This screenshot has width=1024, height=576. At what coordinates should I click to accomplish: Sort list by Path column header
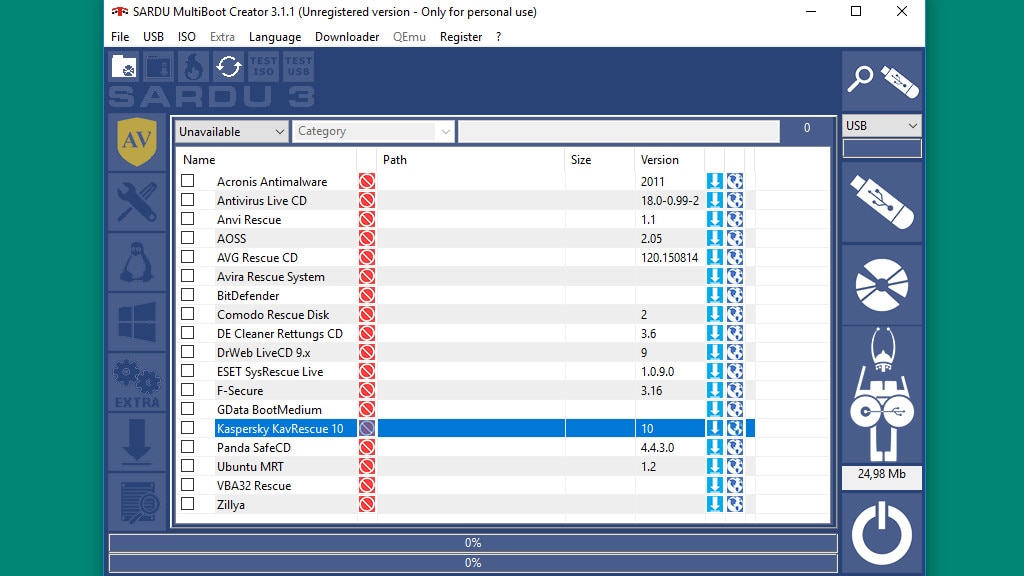tap(471, 159)
